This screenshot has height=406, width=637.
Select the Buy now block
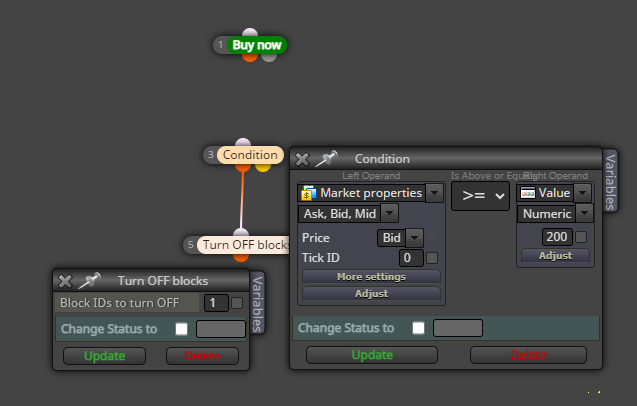point(257,45)
